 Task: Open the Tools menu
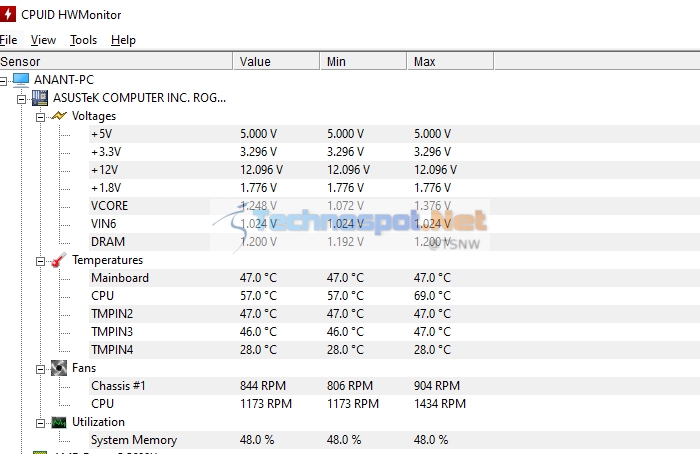click(83, 40)
